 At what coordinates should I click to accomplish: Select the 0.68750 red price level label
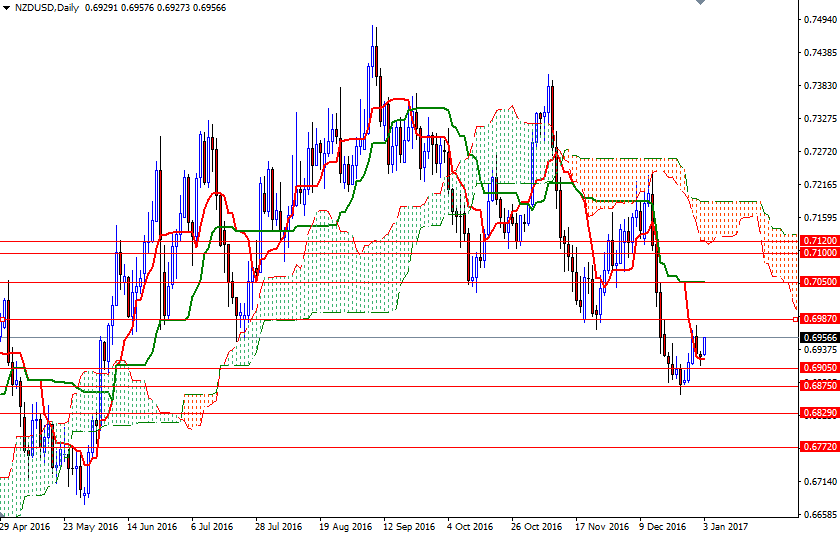pyautogui.click(x=819, y=386)
